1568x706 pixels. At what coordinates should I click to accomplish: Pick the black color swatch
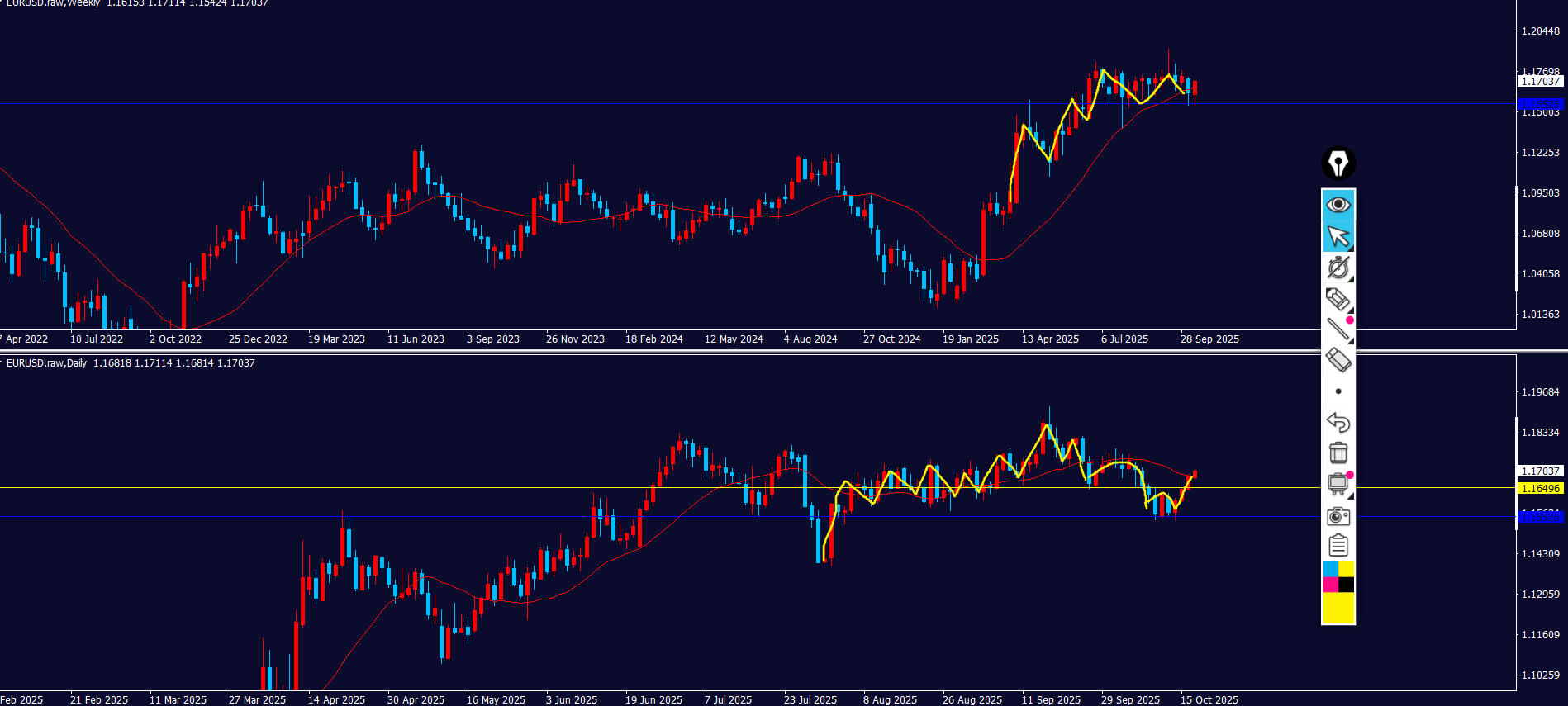coord(1347,585)
